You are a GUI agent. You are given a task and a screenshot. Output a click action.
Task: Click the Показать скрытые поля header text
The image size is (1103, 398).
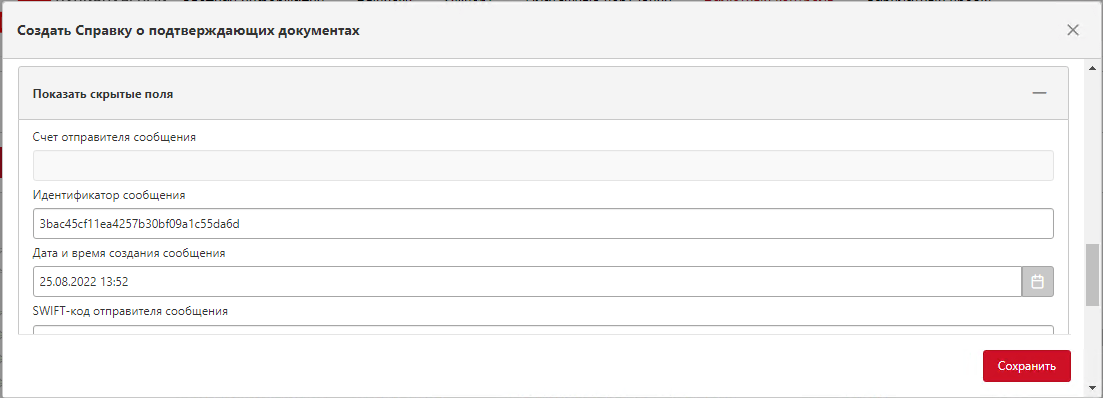[x=103, y=94]
